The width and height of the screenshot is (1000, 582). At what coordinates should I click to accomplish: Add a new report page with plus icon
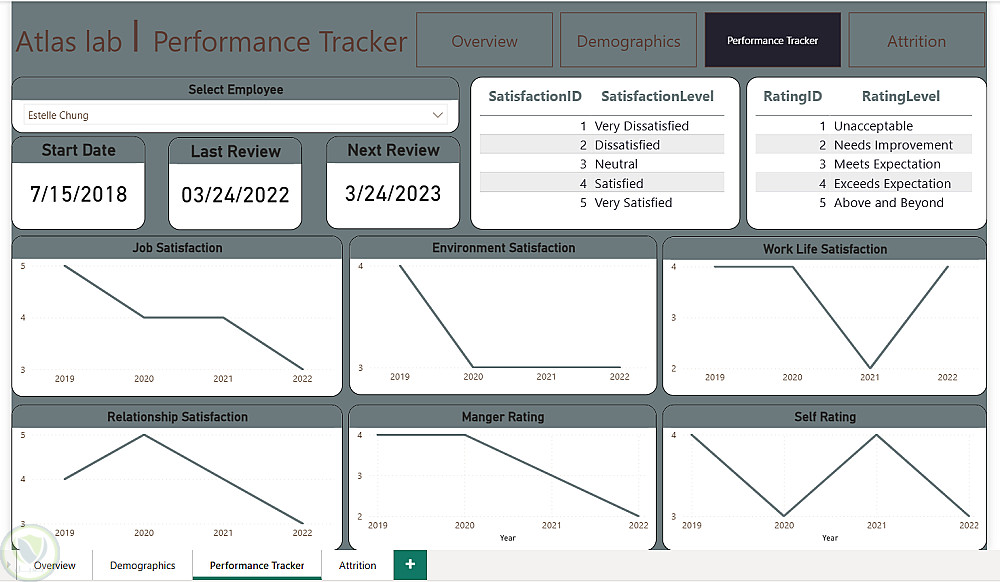(x=410, y=564)
